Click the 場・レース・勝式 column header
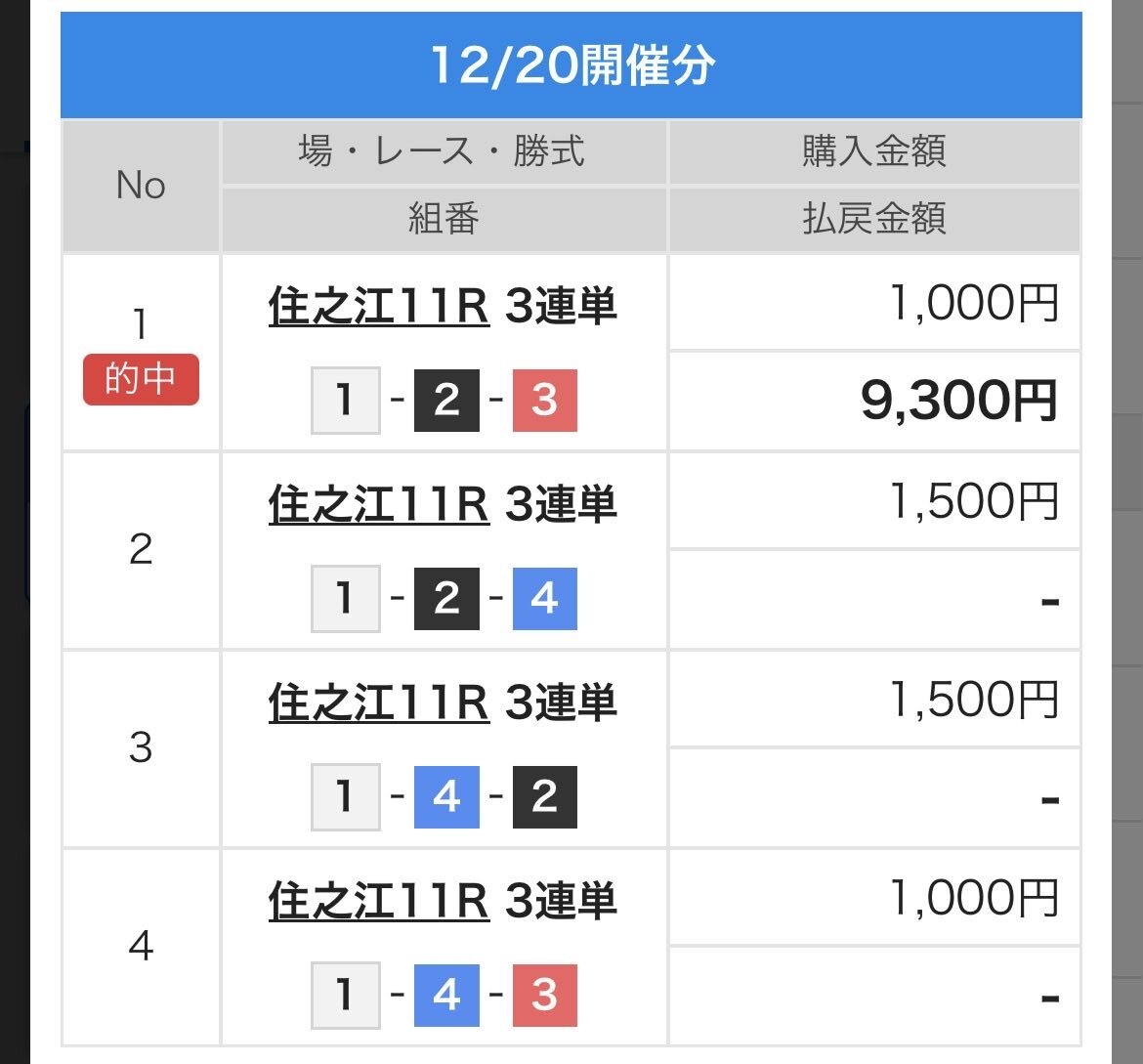 pyautogui.click(x=443, y=152)
